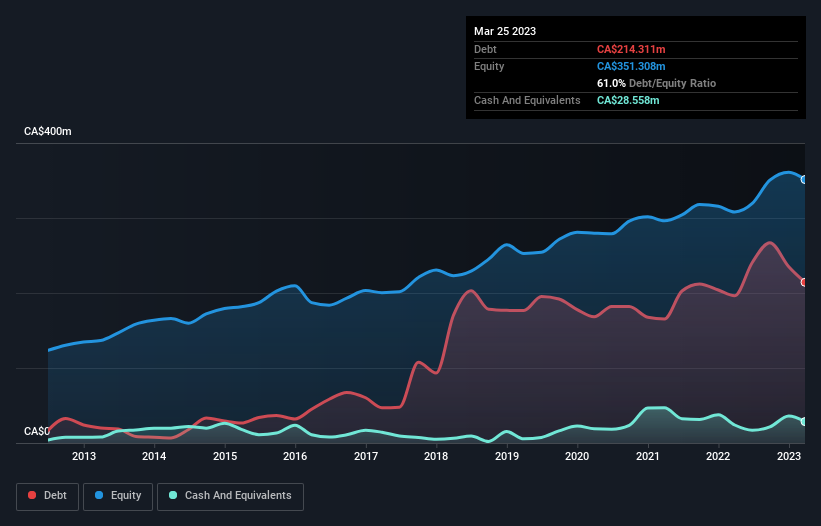
Task: Click the teal Cash legend dot
Action: point(173,495)
